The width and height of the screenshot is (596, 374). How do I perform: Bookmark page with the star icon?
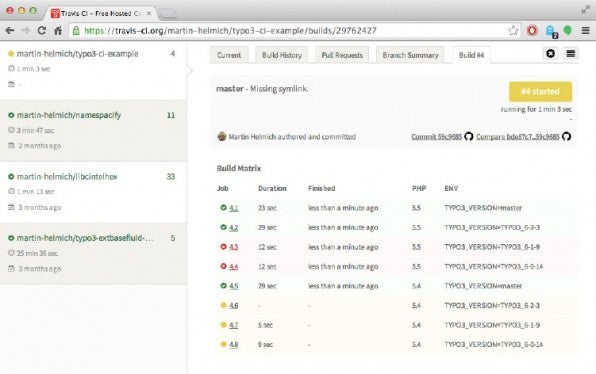[x=513, y=30]
